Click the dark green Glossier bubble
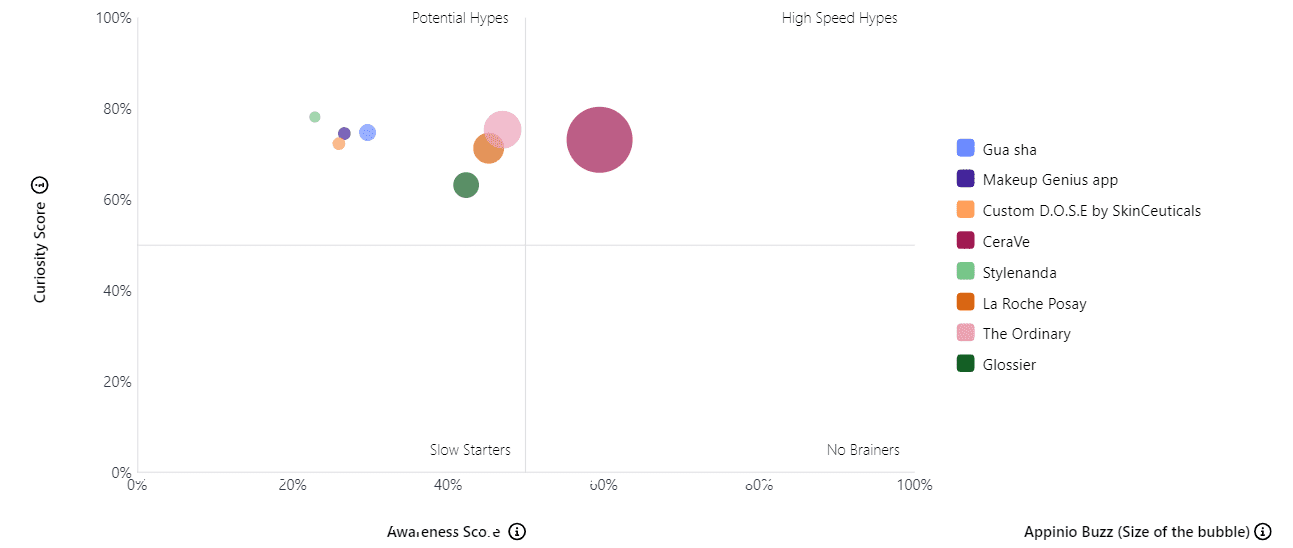The image size is (1293, 548). (x=466, y=185)
